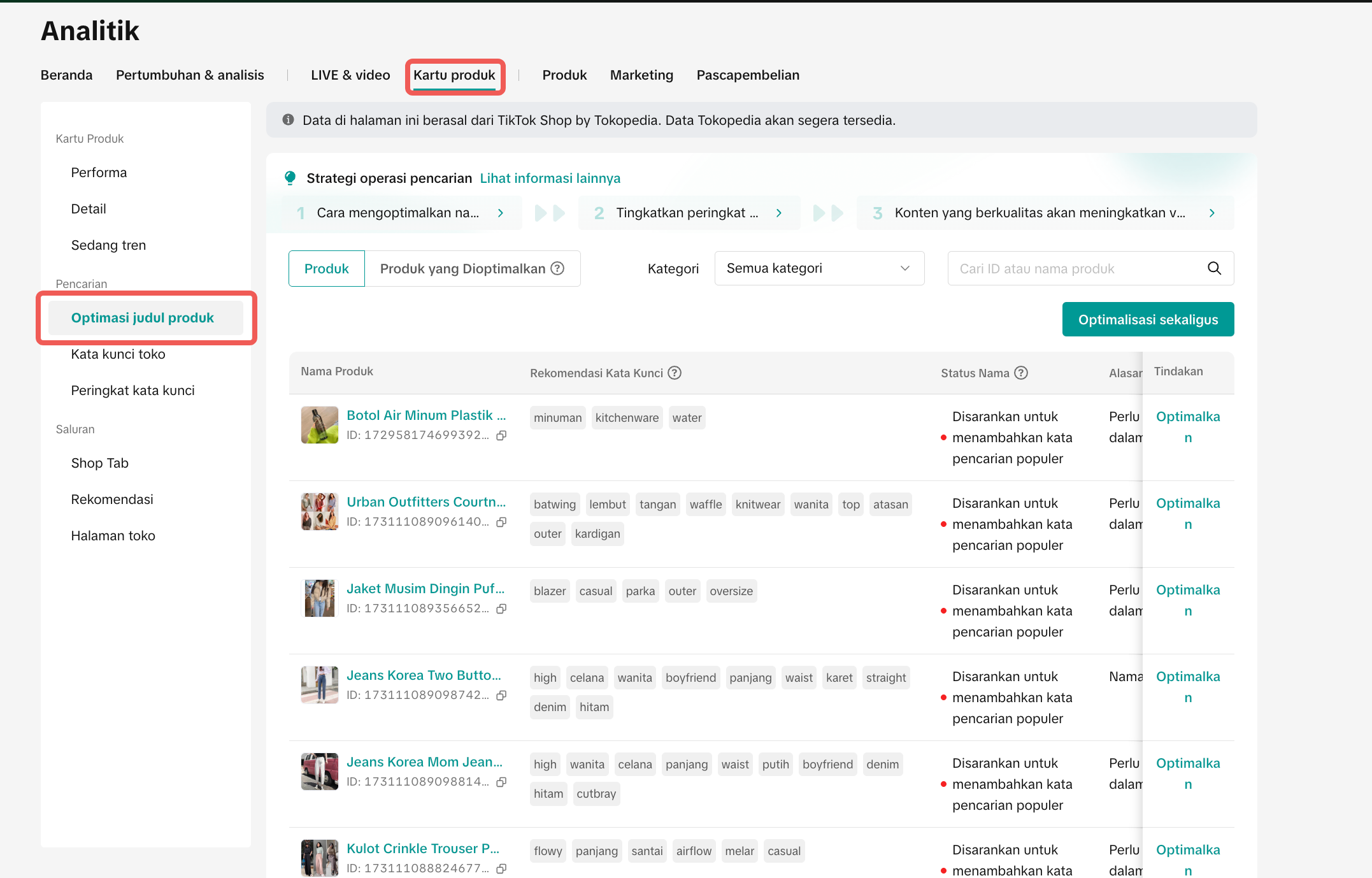Copy the Urban Outfitters product ID
This screenshot has width=1372, height=878.
[x=501, y=522]
